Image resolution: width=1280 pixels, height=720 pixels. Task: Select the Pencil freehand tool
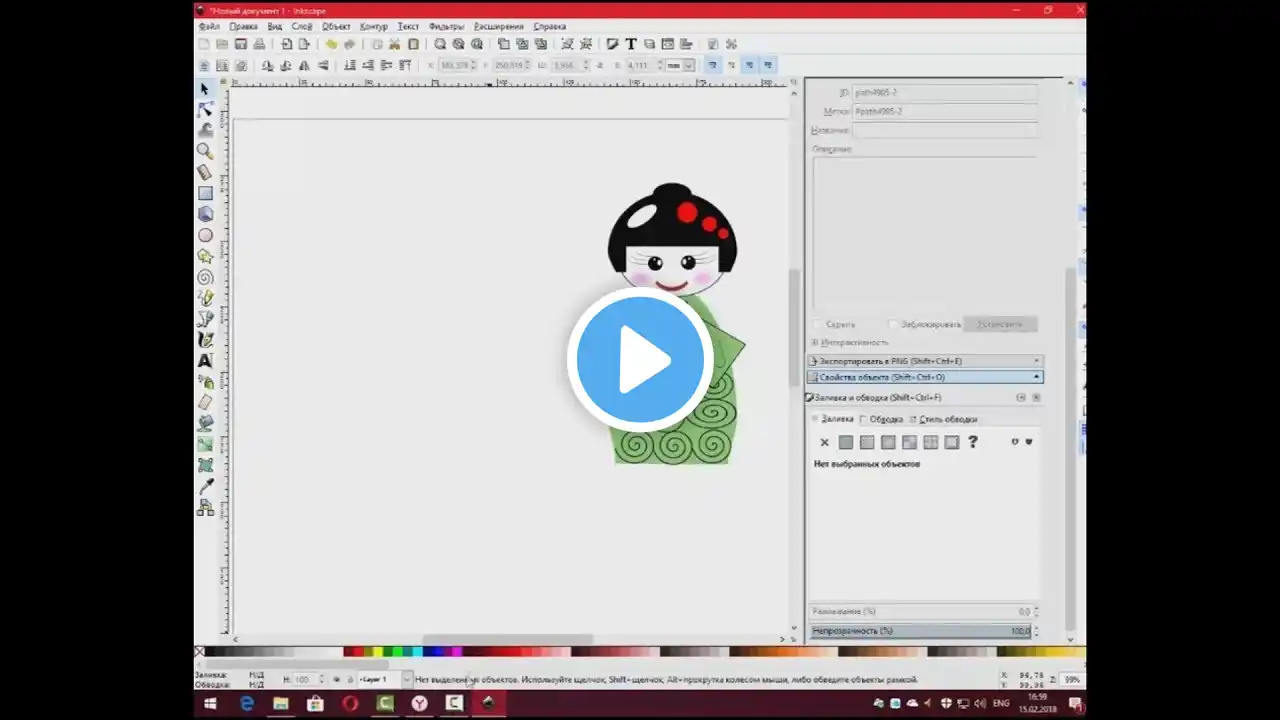click(205, 298)
